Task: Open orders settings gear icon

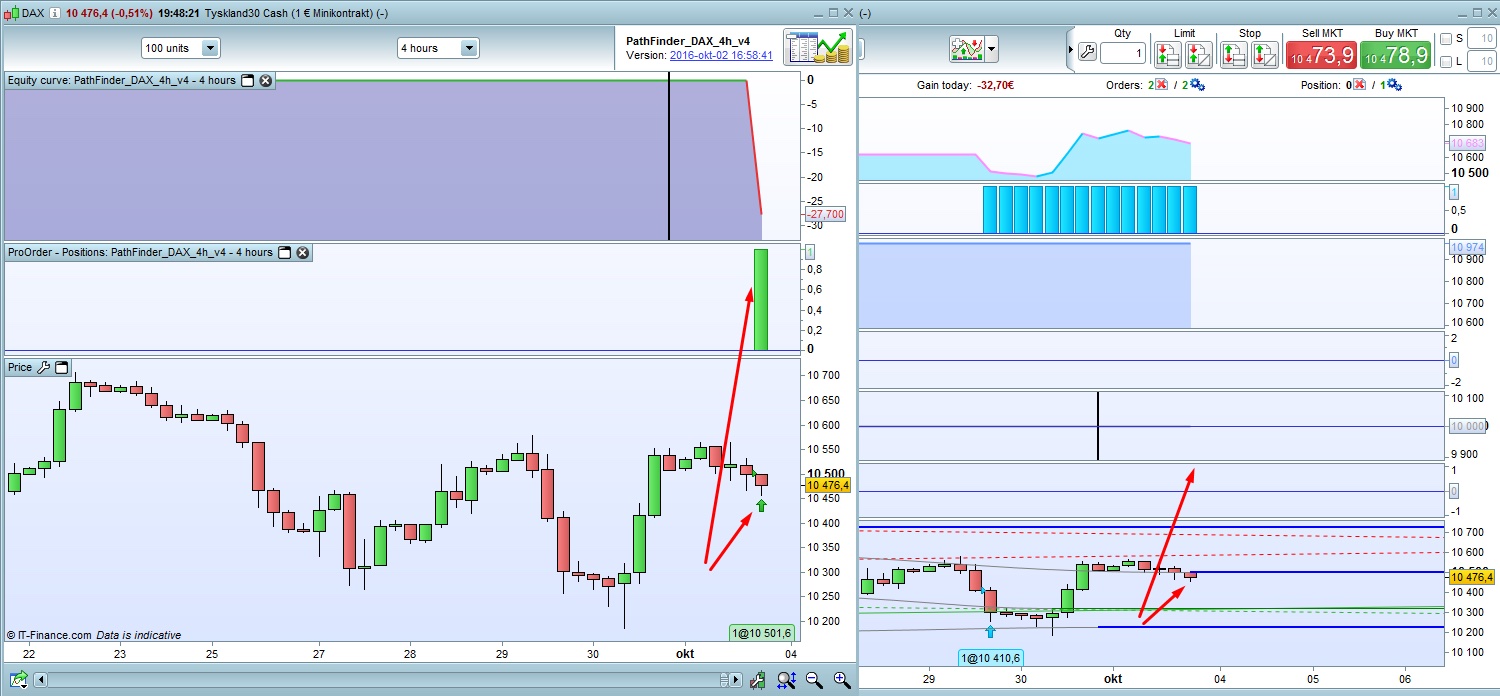Action: (1197, 85)
